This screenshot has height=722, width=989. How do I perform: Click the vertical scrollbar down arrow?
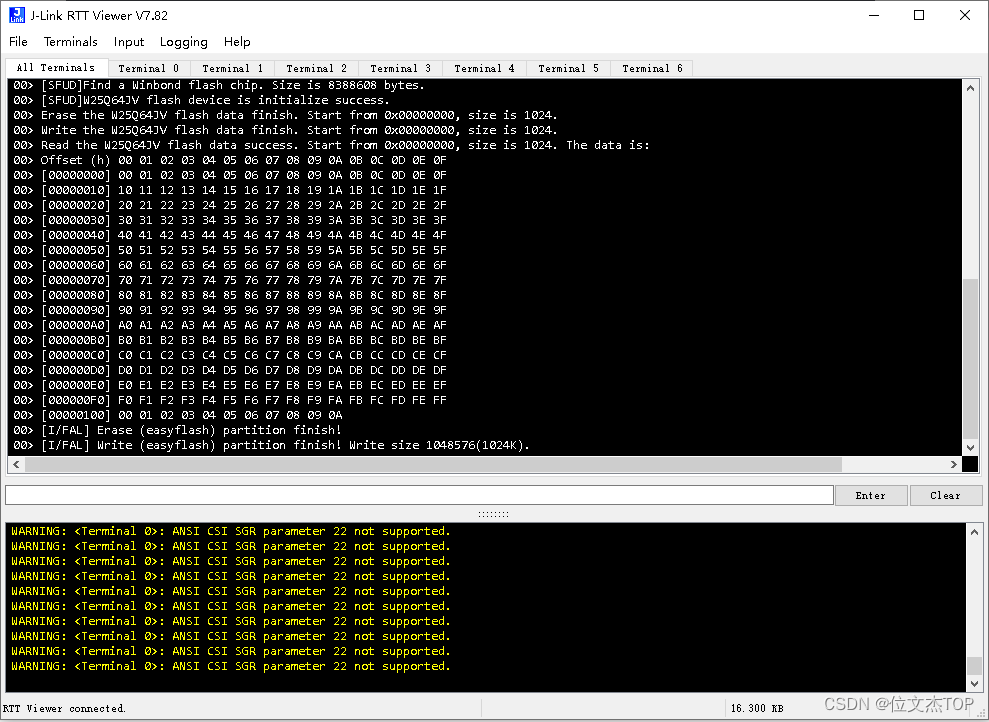coord(971,446)
